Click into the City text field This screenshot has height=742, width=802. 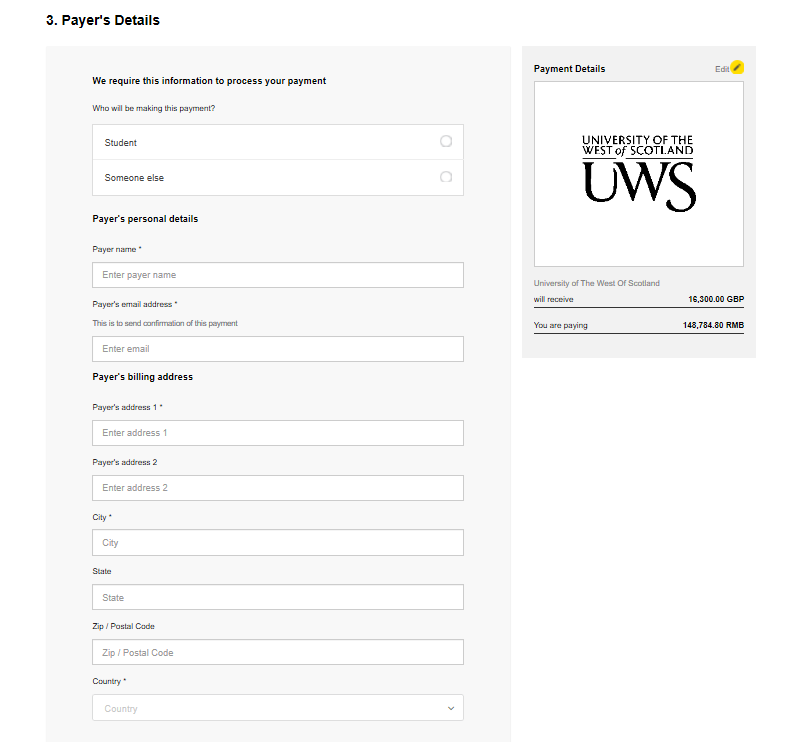point(277,543)
